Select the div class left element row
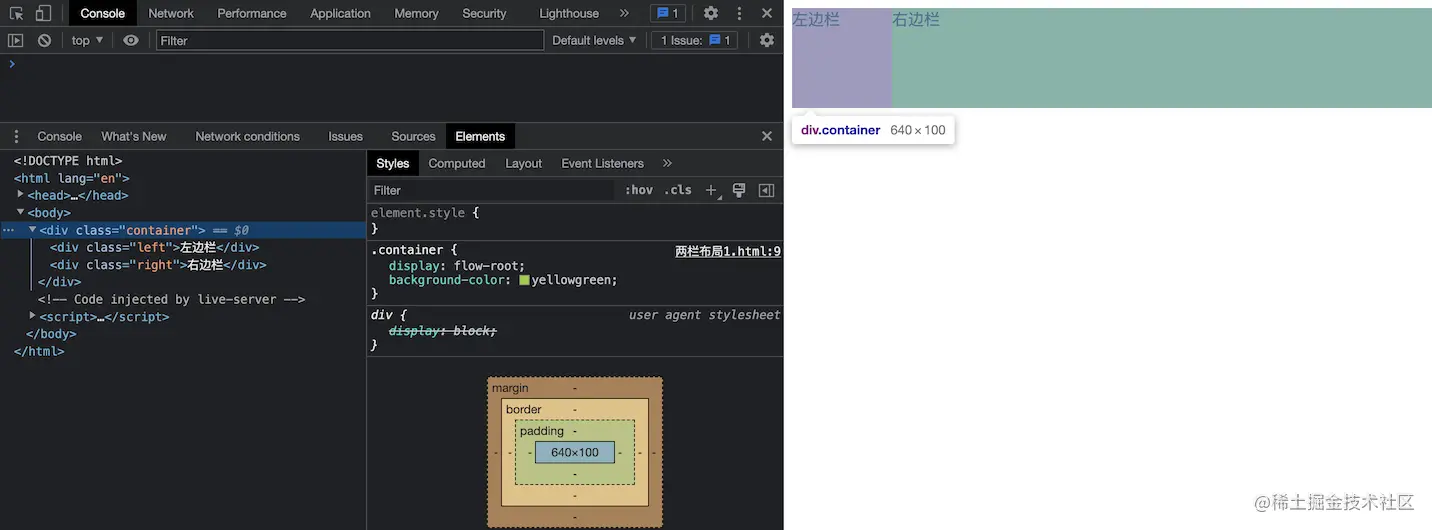This screenshot has height=530, width=1432. pyautogui.click(x=183, y=247)
